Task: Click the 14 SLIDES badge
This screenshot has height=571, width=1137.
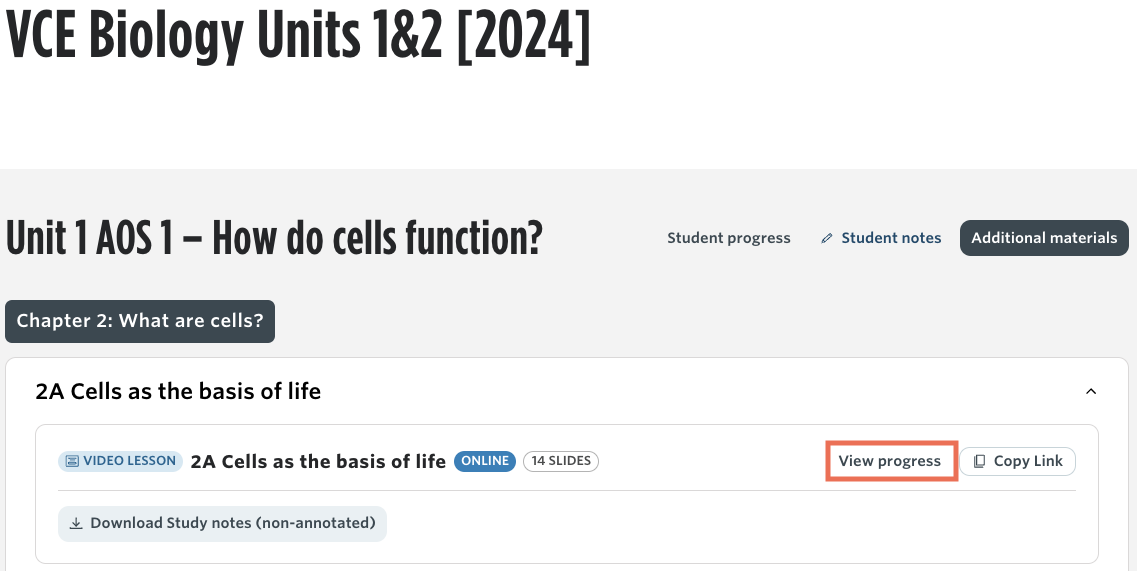Action: pos(561,461)
